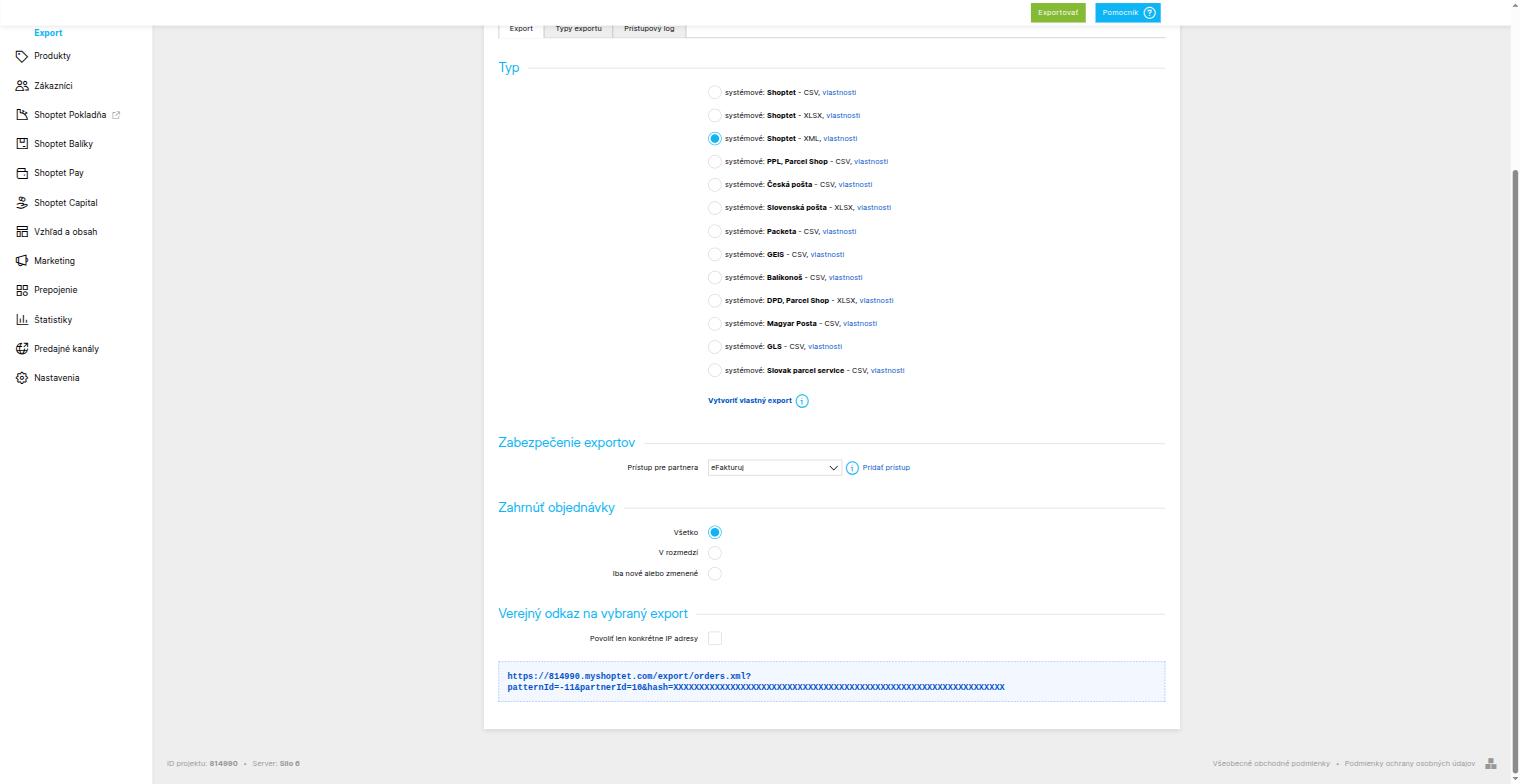1520x784 pixels.
Task: Click Shoptet logo icon in footer
Action: pyautogui.click(x=1490, y=764)
